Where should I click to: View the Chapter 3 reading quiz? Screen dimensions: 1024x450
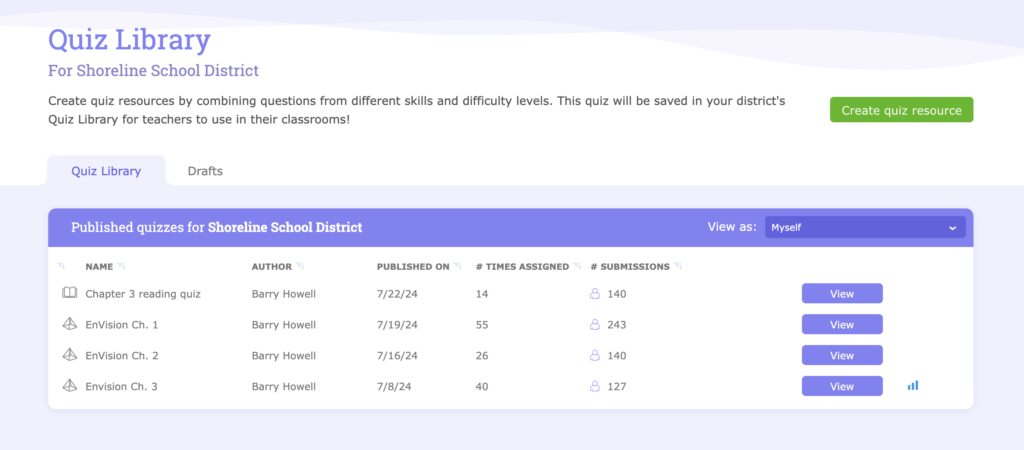(x=842, y=293)
